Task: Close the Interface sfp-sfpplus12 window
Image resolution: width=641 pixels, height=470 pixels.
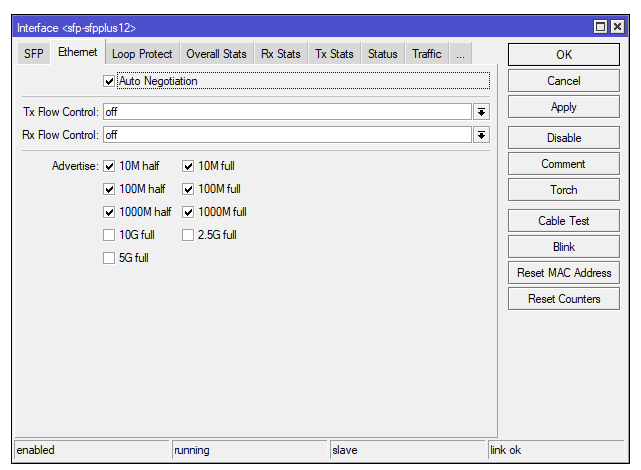Action: click(617, 27)
